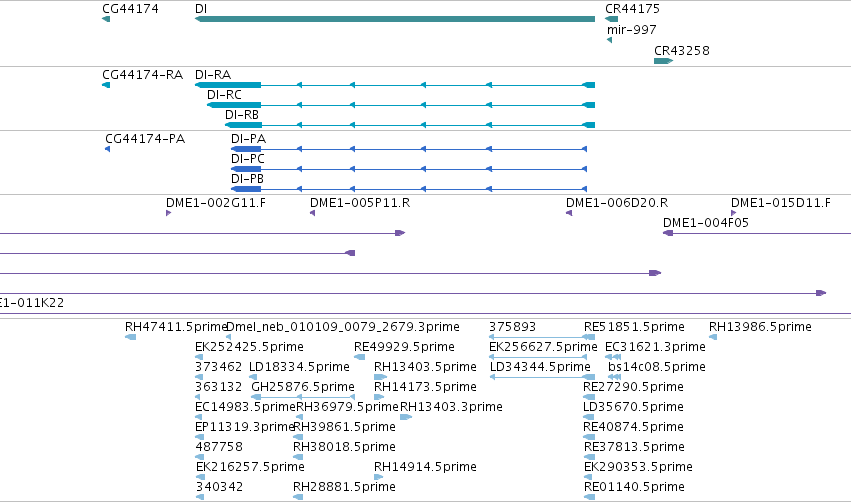This screenshot has height=502, width=851.
Task: Click the DME1-002G11.F clone end label
Action: pos(216,203)
